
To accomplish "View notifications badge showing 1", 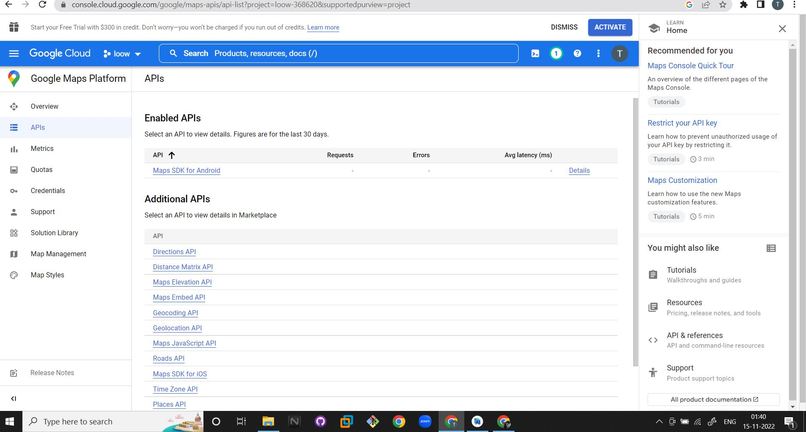I will (556, 53).
